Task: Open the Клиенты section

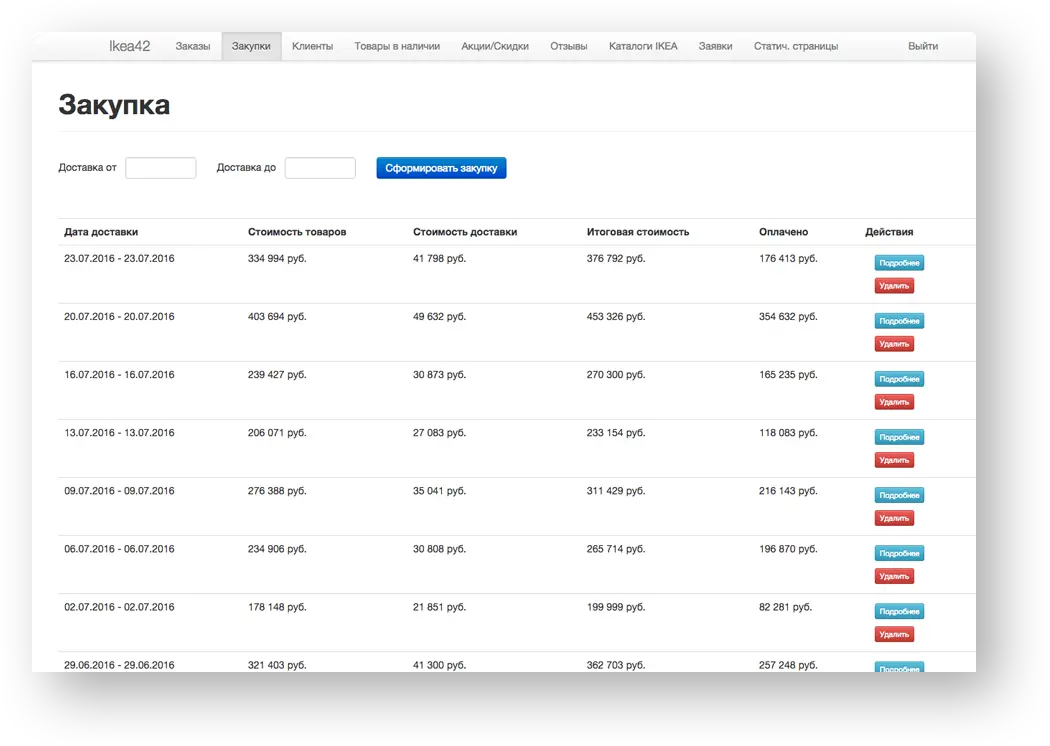Action: pos(312,46)
